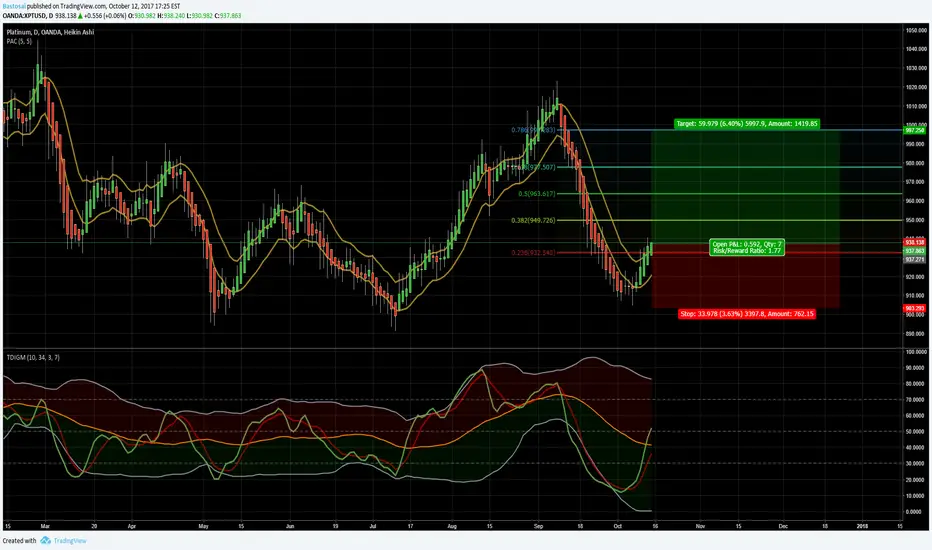The height and width of the screenshot is (550, 932).
Task: Click the 'Apr' date label on time axis
Action: (131, 526)
